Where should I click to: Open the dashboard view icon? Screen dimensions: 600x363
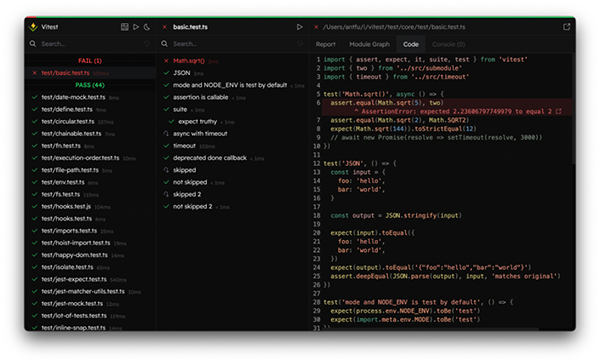click(124, 27)
